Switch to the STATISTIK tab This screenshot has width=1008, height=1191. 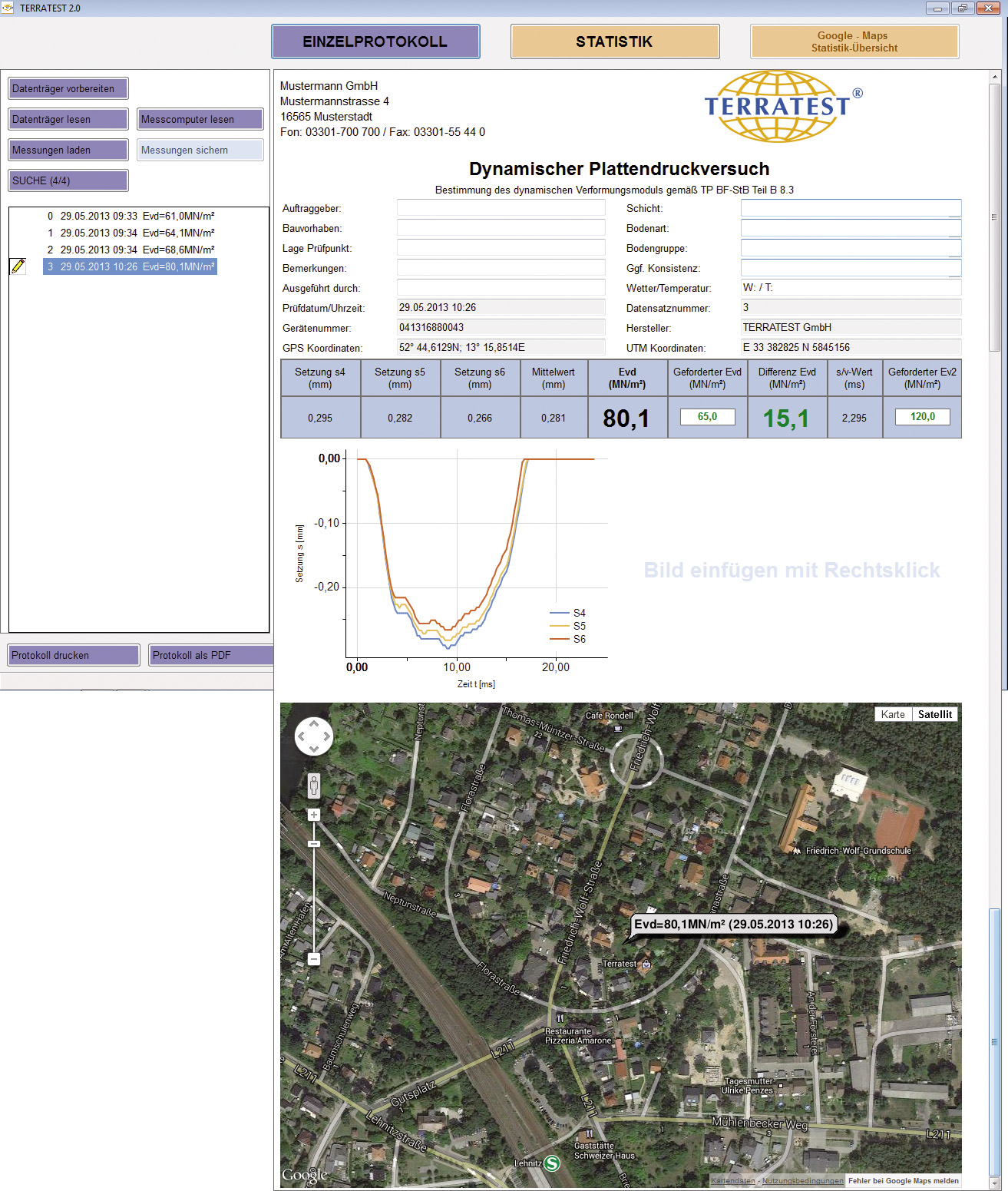point(615,41)
